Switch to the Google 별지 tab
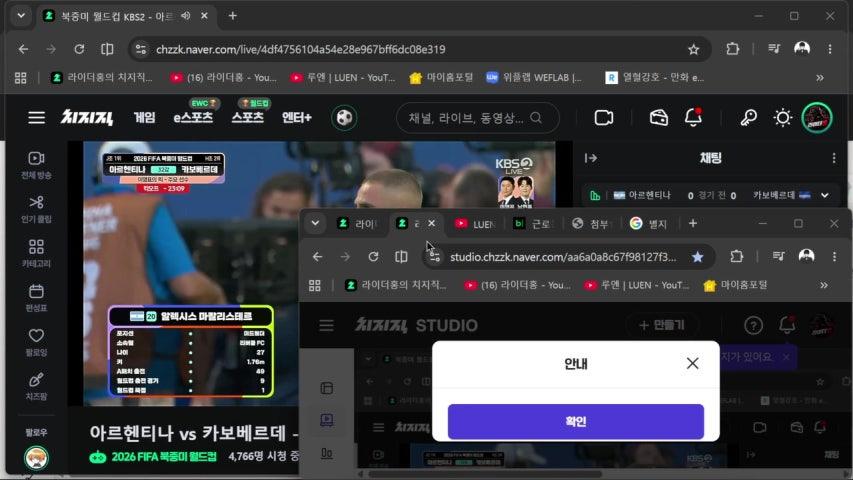The width and height of the screenshot is (853, 480). (x=648, y=224)
